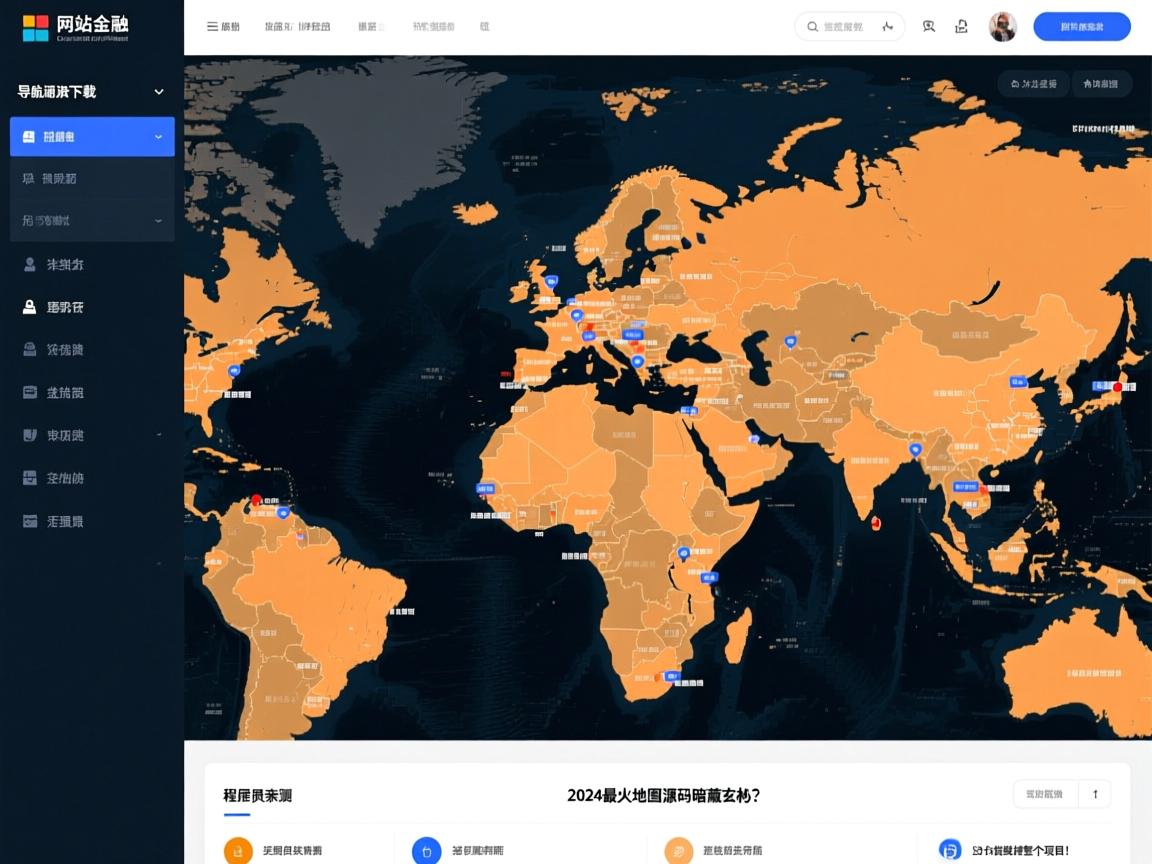The image size is (1152, 864).
Task: Click the blue primary action button top-right
Action: pyautogui.click(x=1082, y=27)
